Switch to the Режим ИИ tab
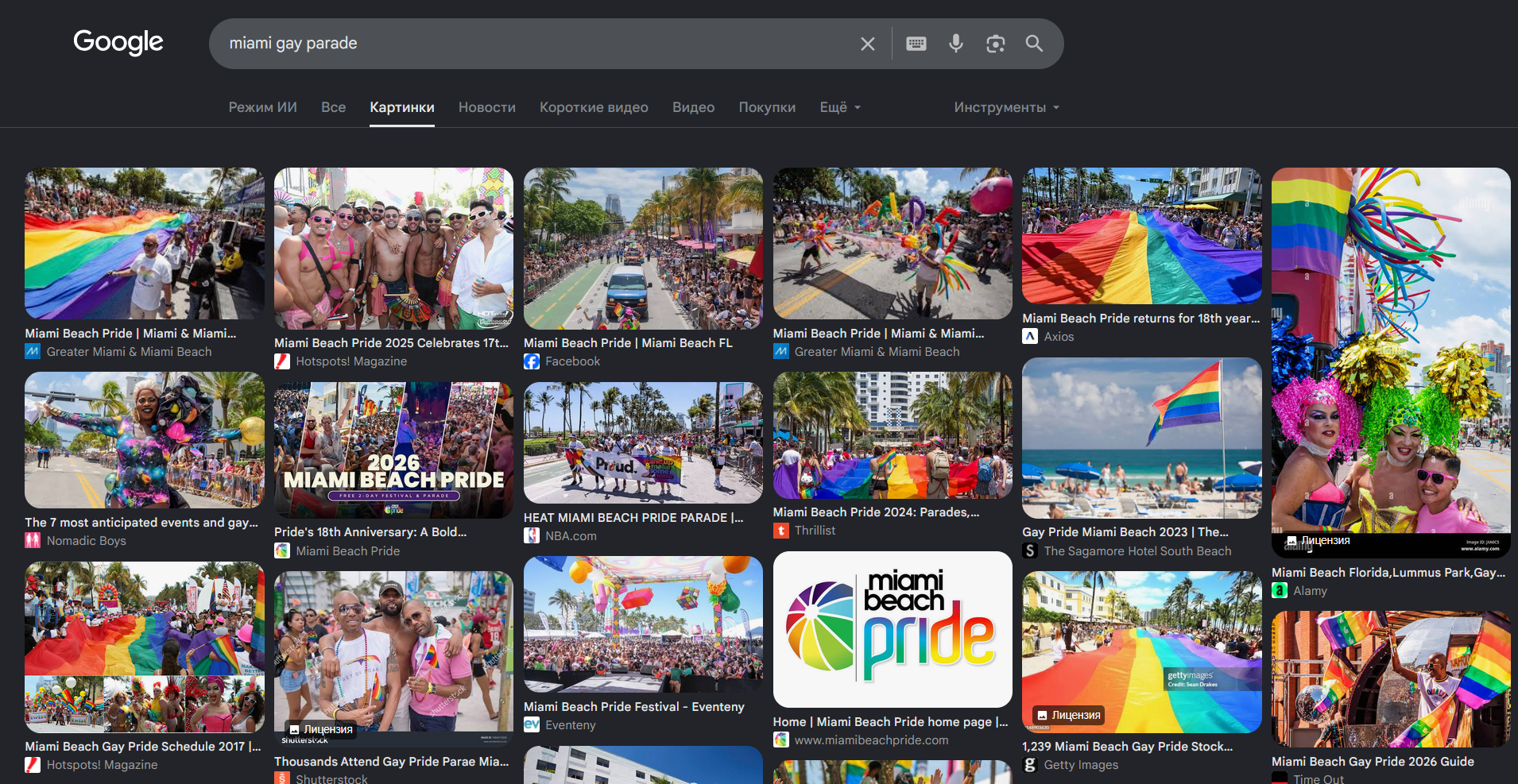This screenshot has width=1518, height=784. [x=263, y=107]
